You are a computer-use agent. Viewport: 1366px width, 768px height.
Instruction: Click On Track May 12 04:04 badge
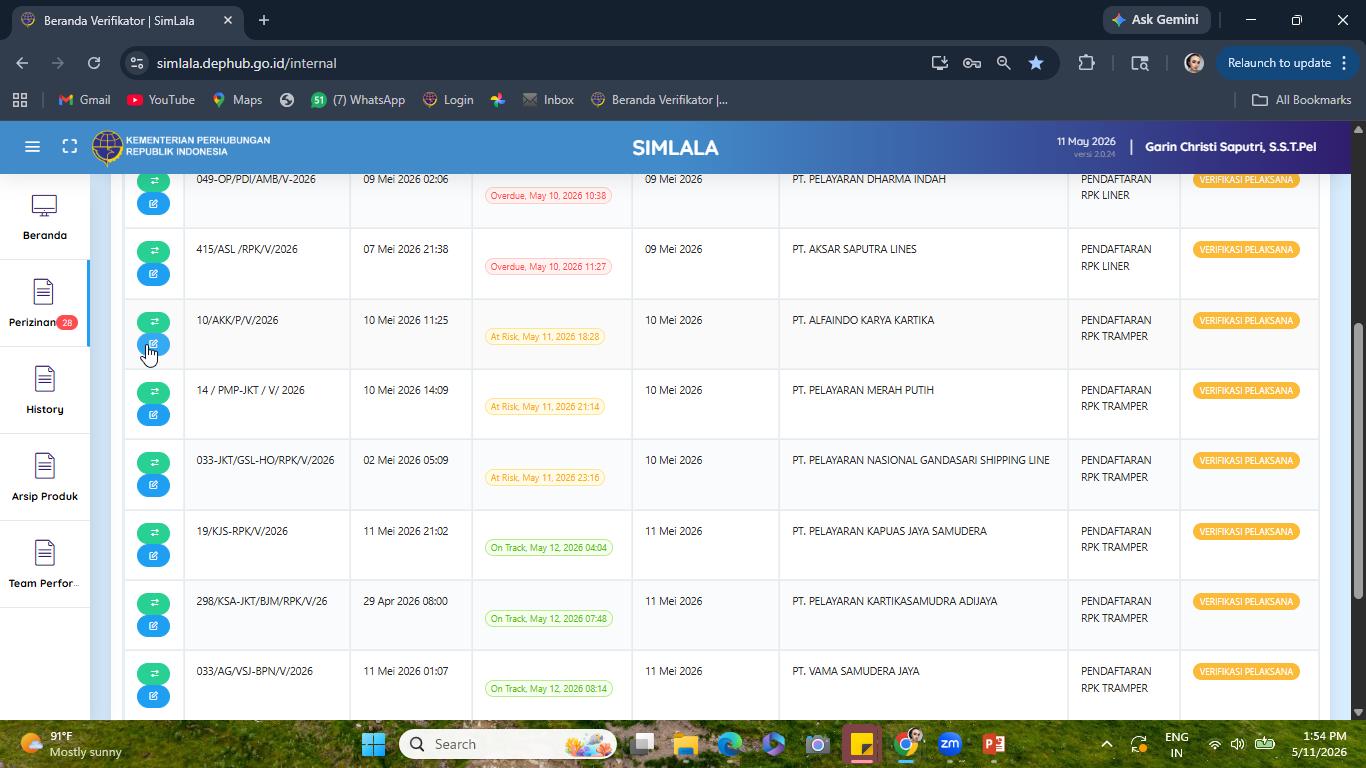click(548, 548)
